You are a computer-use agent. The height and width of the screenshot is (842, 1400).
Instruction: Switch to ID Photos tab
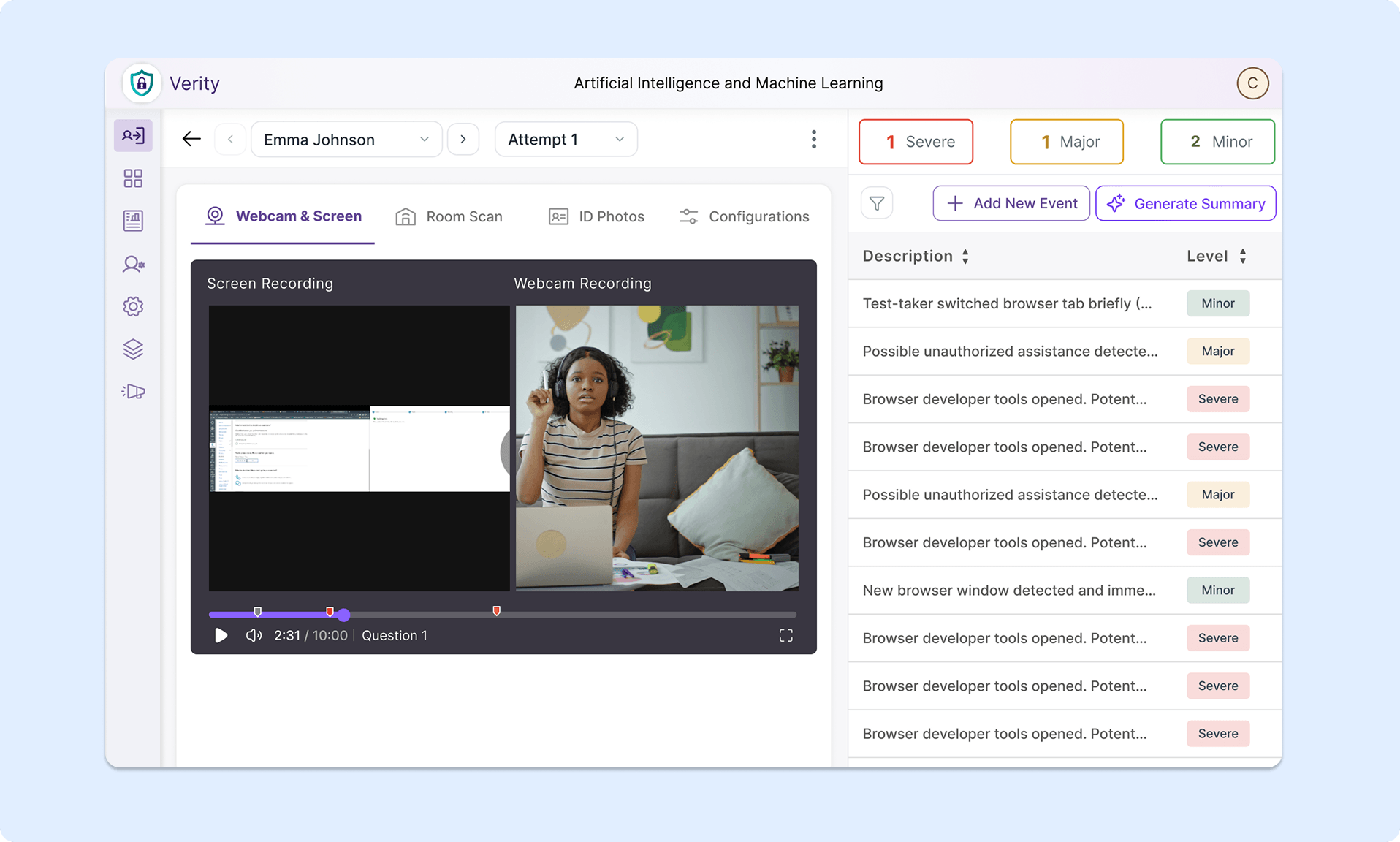pos(596,217)
